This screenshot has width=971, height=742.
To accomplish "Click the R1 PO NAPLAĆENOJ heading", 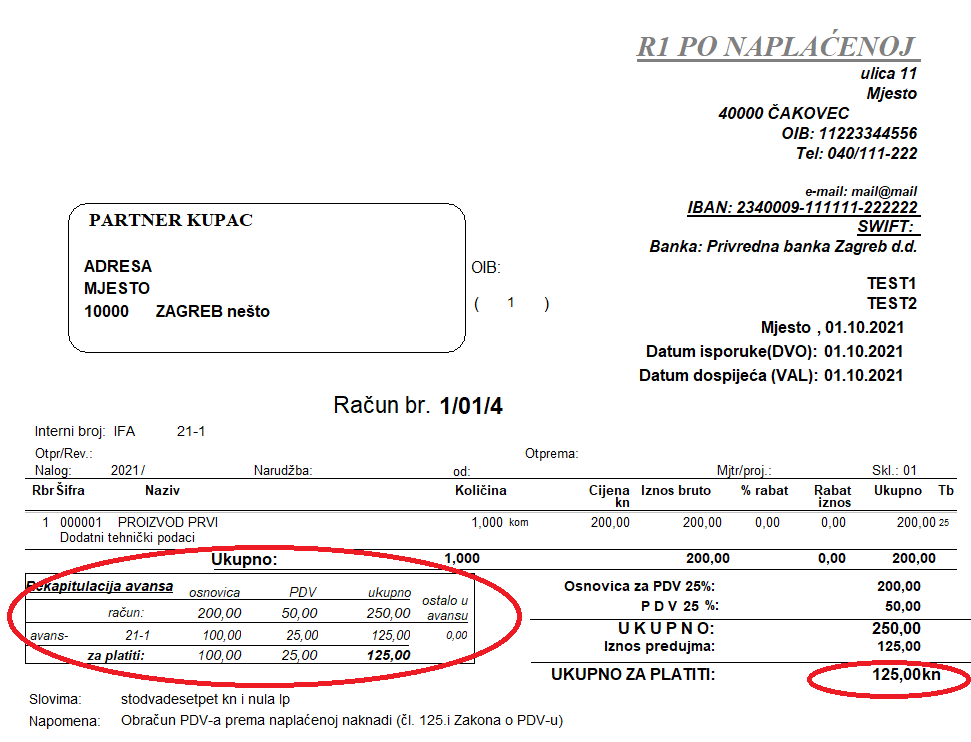I will tap(776, 46).
